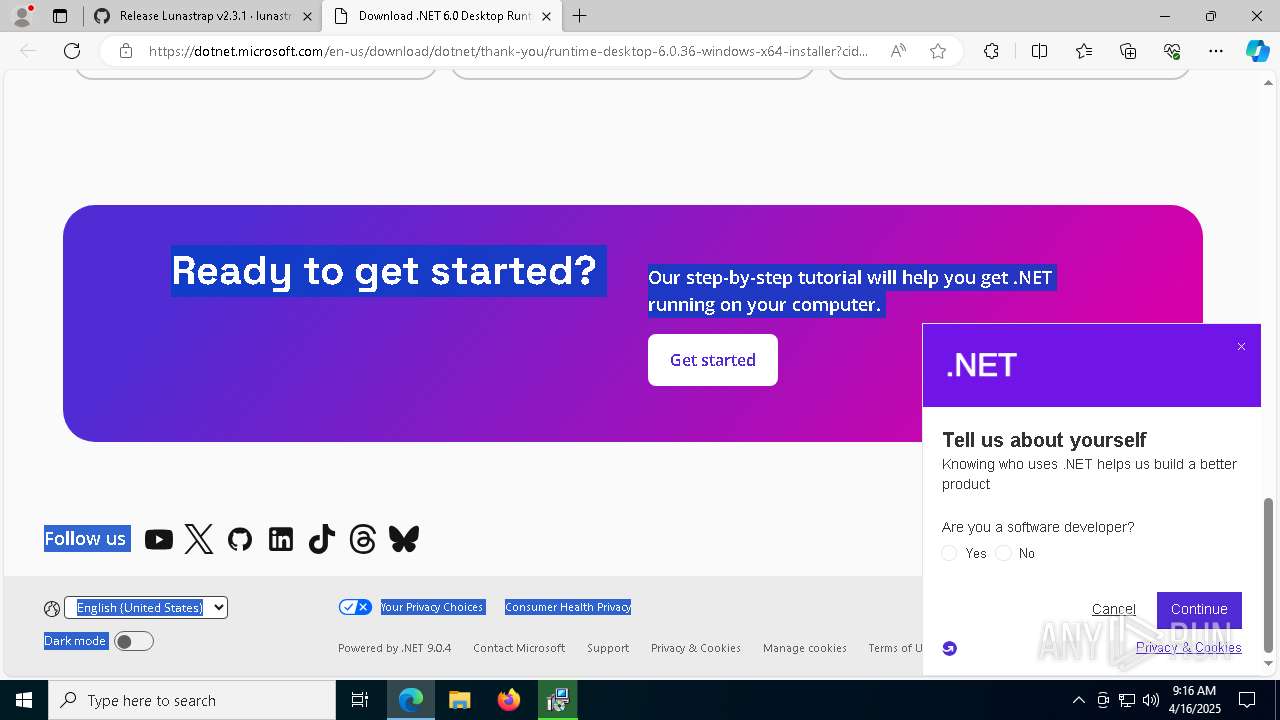Image resolution: width=1280 pixels, height=720 pixels.
Task: Open Edge Settings and more menu
Action: [1216, 51]
